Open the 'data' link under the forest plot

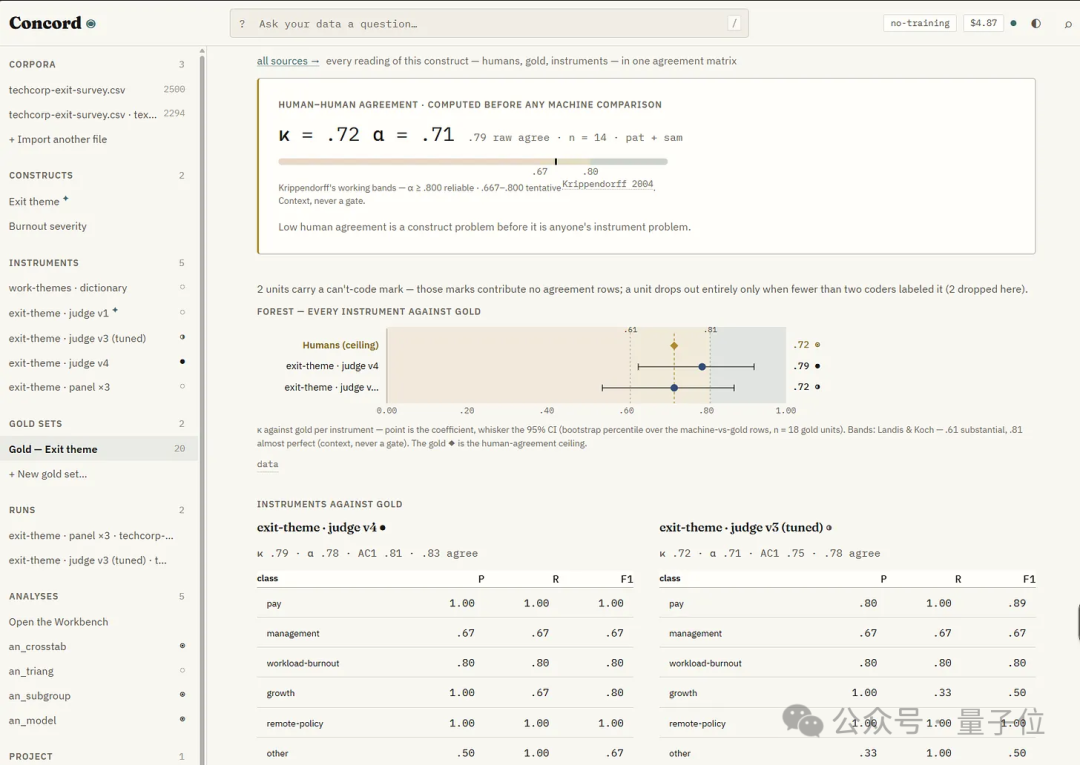pyautogui.click(x=268, y=464)
